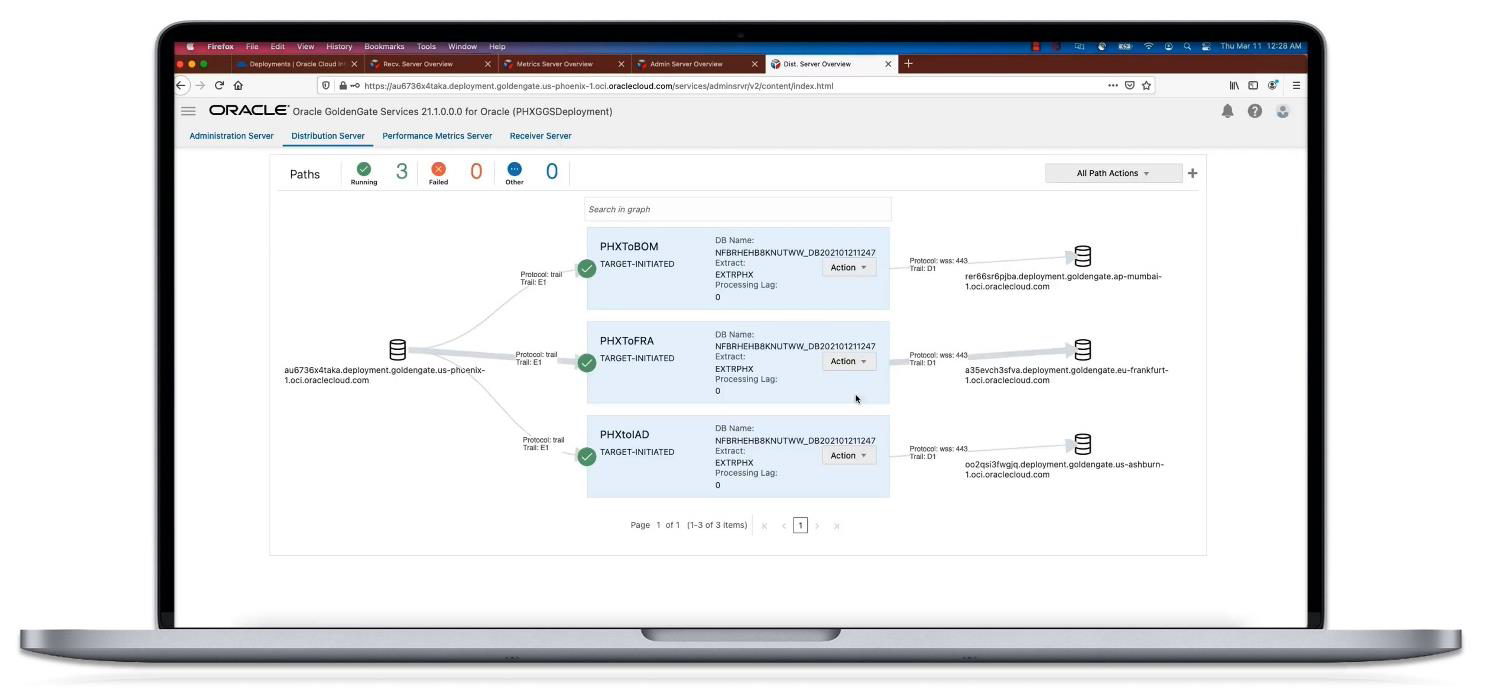The image size is (1486, 699).
Task: Open the help question mark icon
Action: coord(1254,111)
